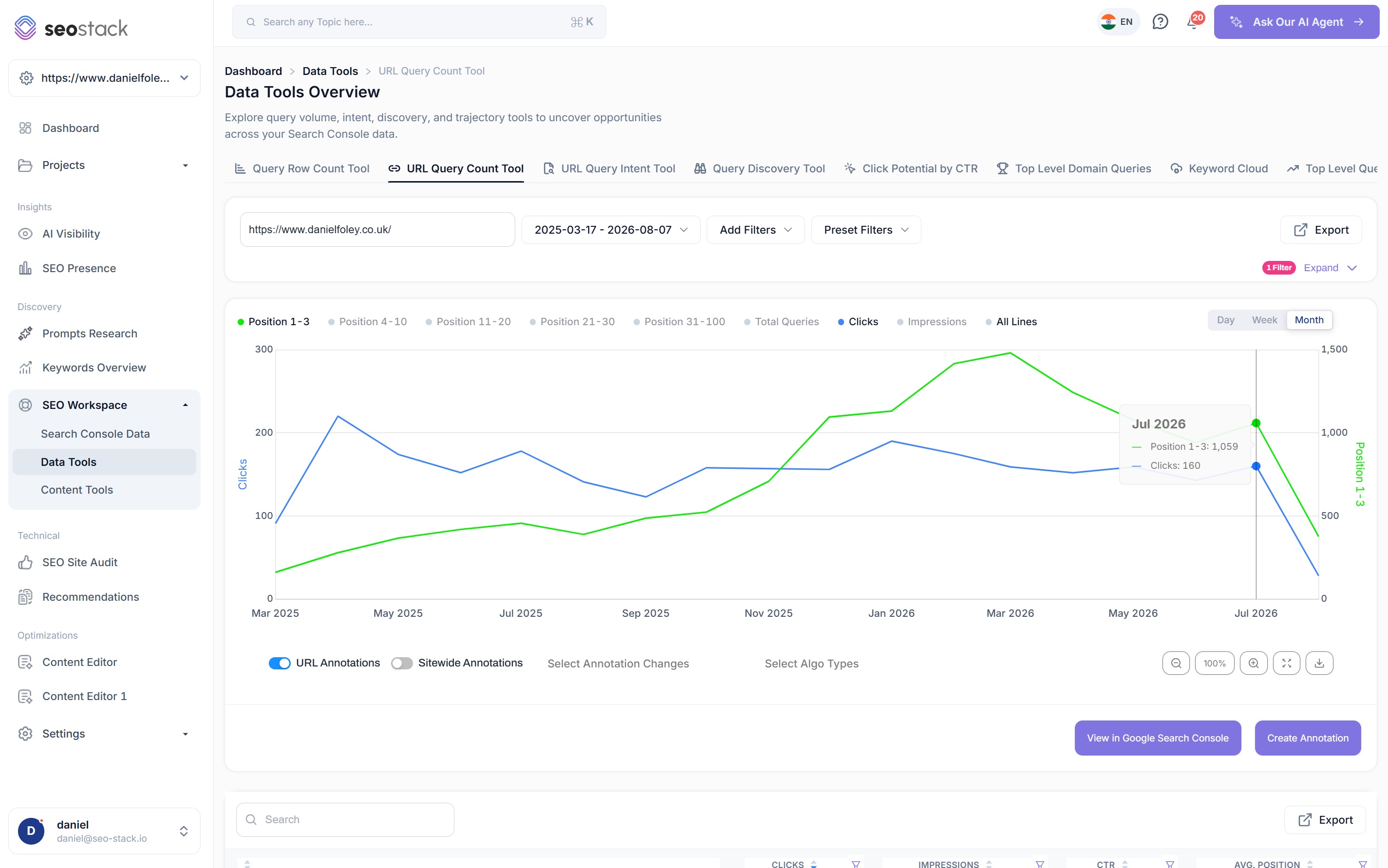Click the SEO Presence bar chart icon
The height and width of the screenshot is (868, 1388).
[x=25, y=268]
